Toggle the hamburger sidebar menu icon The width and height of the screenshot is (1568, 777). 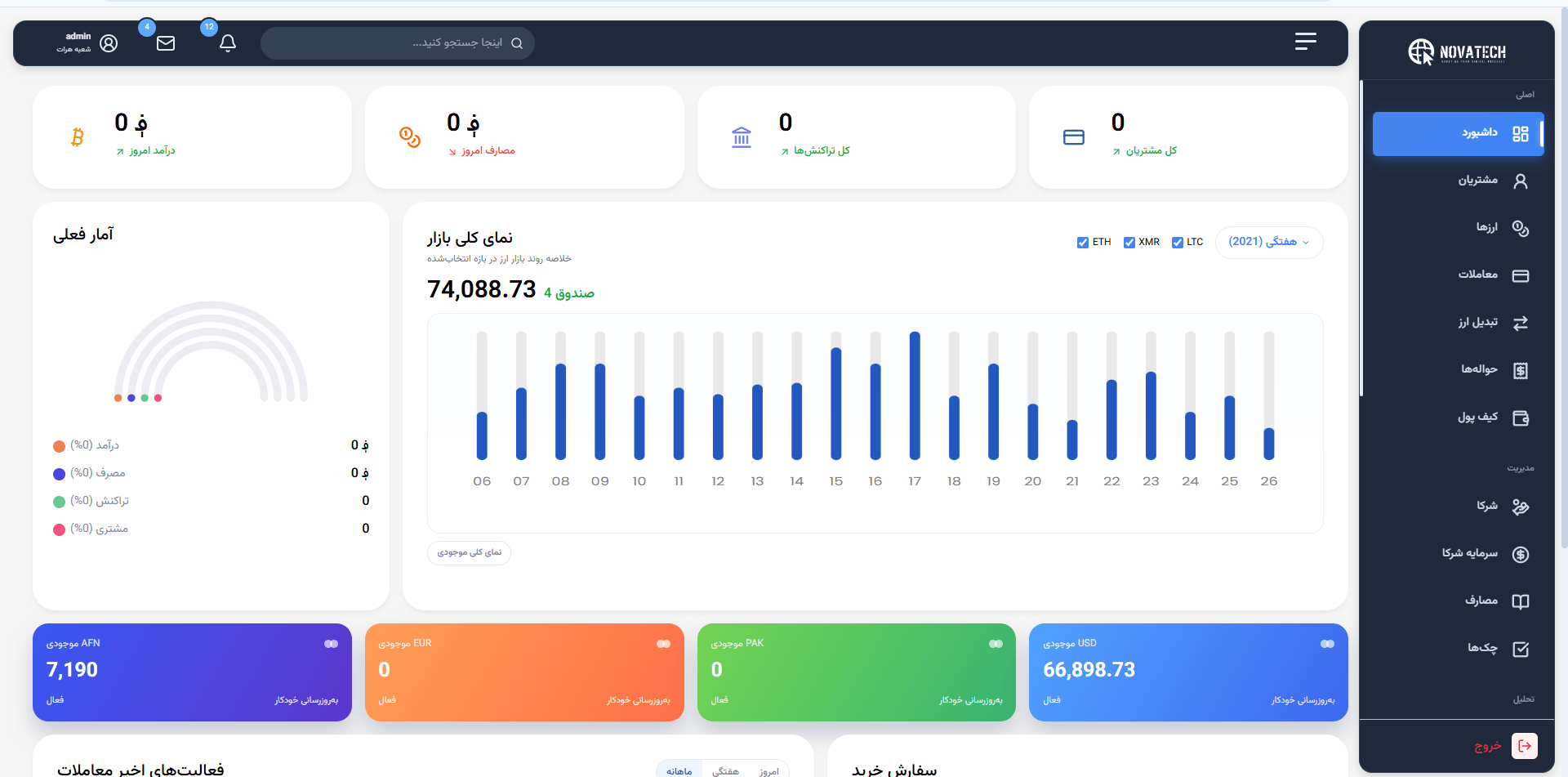(1305, 41)
